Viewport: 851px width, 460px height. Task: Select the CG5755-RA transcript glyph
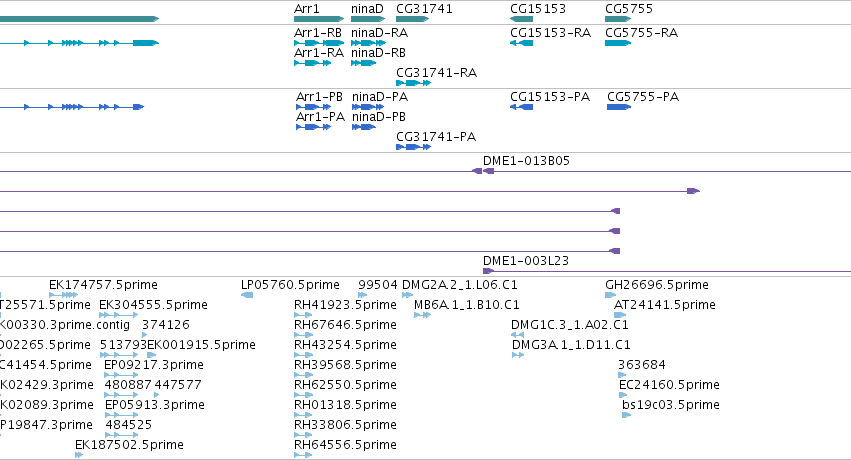(618, 43)
